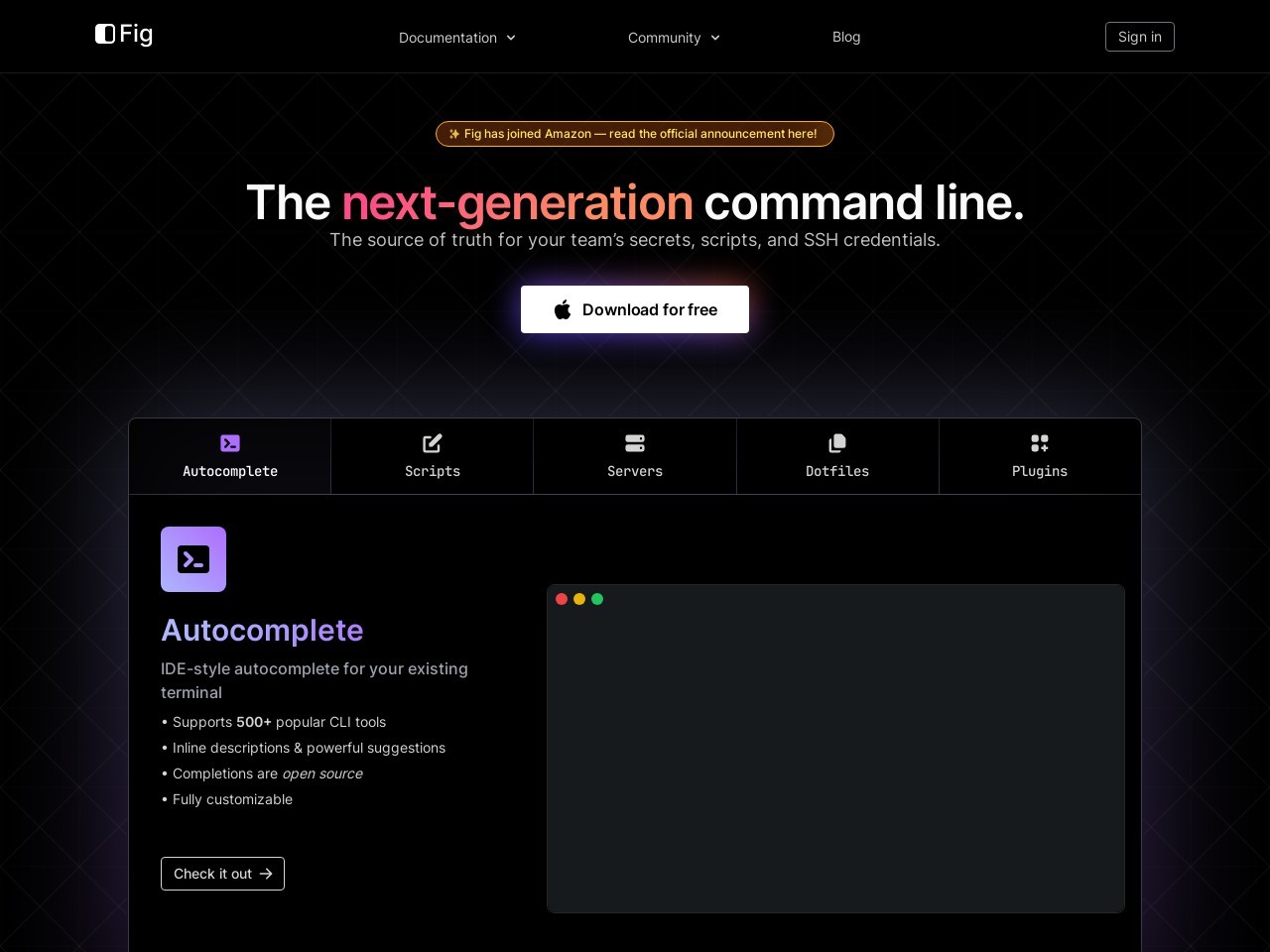
Task: Expand the Documentation dropdown chevron
Action: click(511, 38)
